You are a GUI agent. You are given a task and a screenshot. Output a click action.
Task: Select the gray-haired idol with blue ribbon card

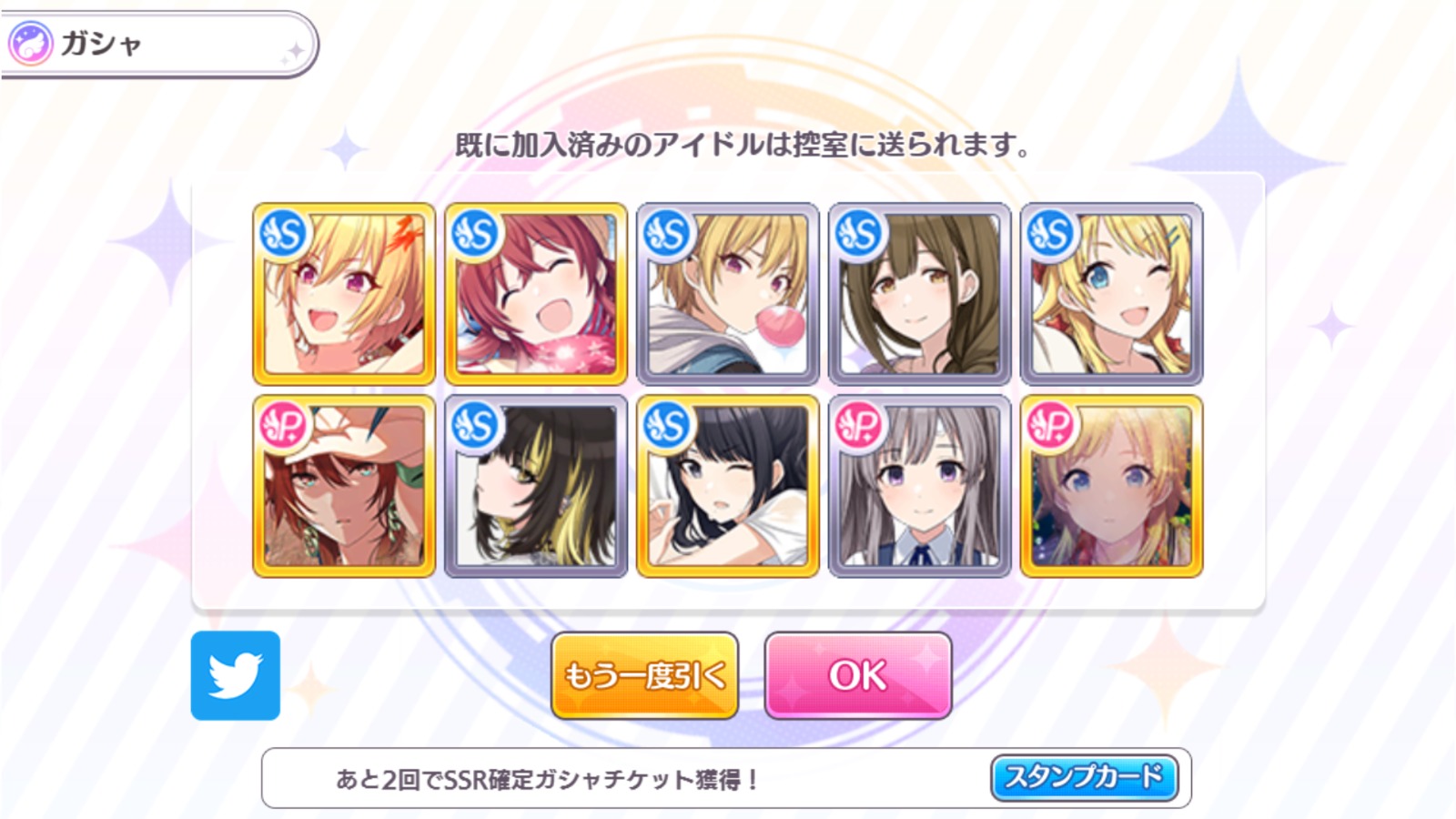[x=920, y=486]
